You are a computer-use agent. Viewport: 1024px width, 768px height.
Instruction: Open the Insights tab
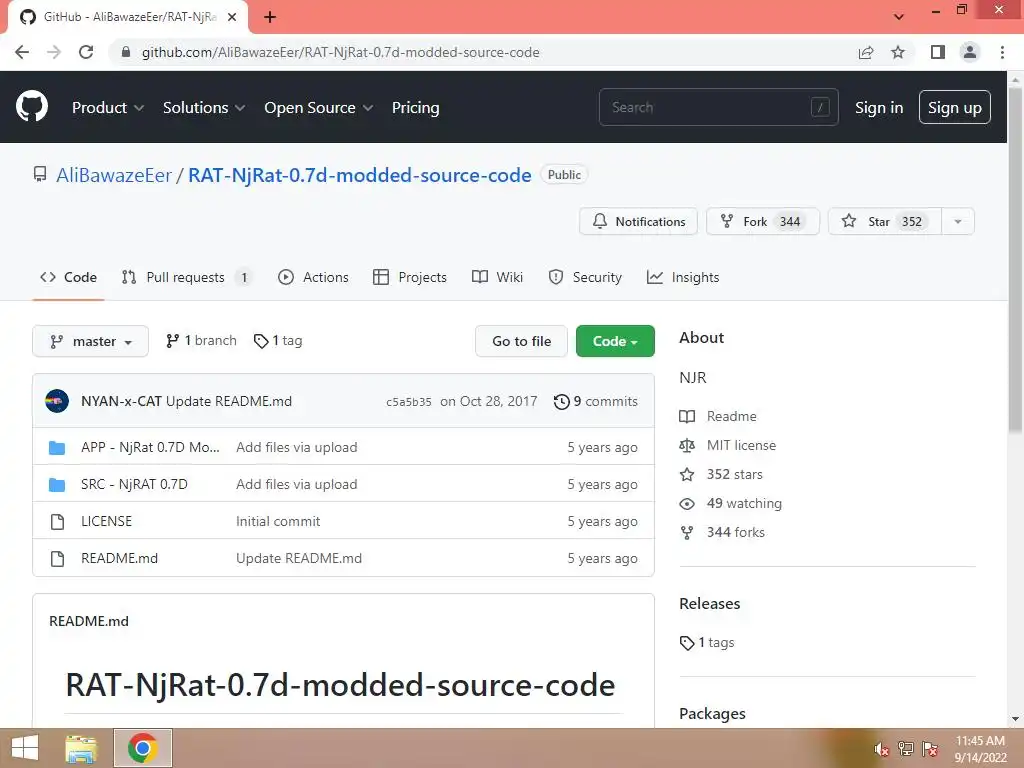click(x=683, y=277)
